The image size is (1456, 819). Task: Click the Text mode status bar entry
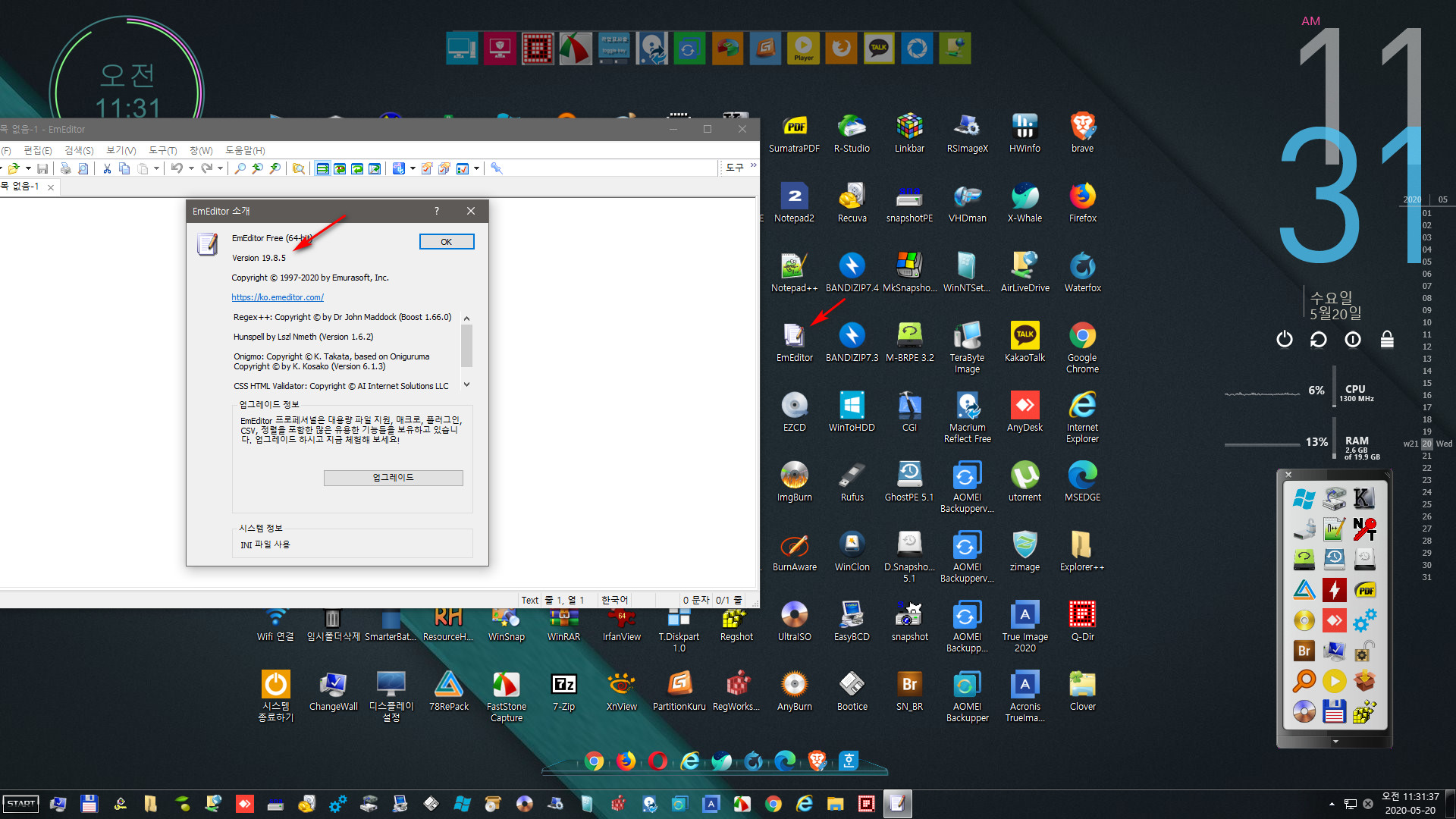tap(530, 600)
